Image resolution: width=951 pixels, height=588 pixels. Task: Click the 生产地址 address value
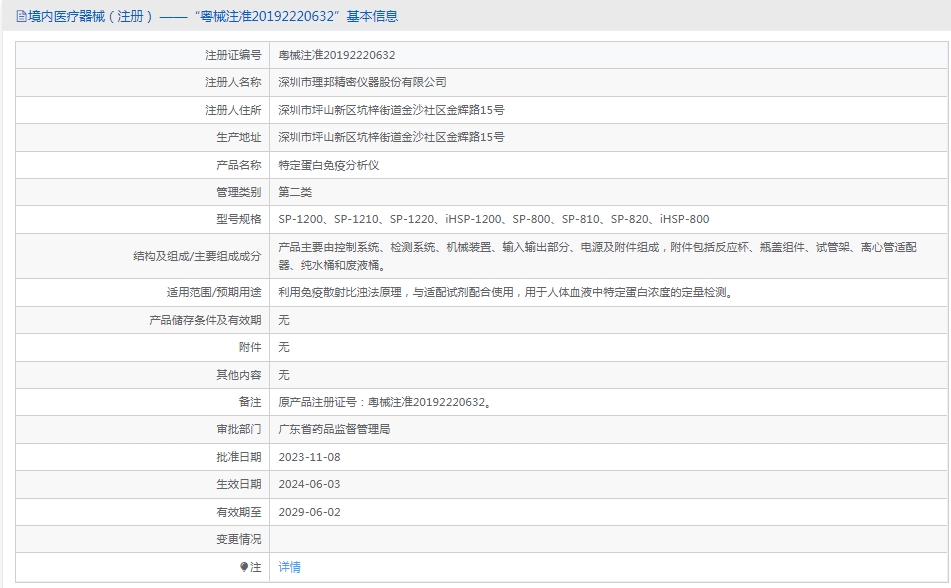(390, 137)
